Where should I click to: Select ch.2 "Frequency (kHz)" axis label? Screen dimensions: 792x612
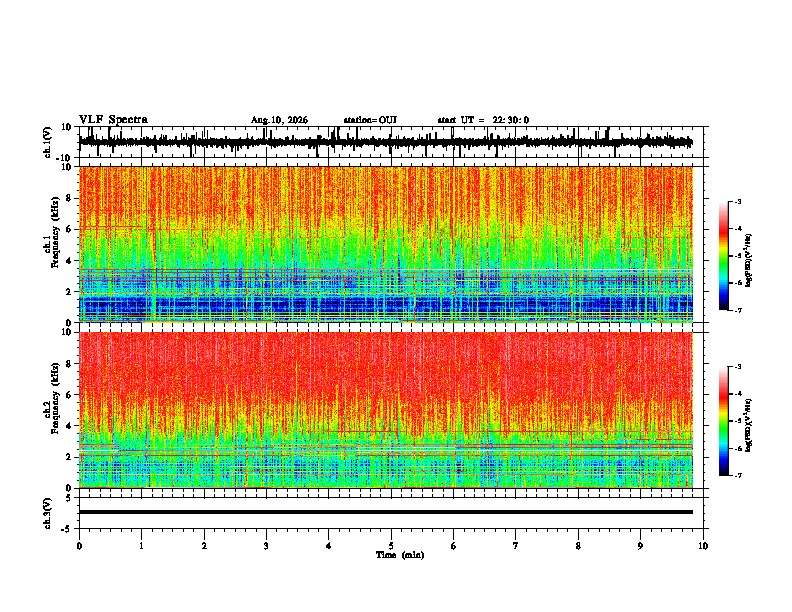tap(55, 398)
